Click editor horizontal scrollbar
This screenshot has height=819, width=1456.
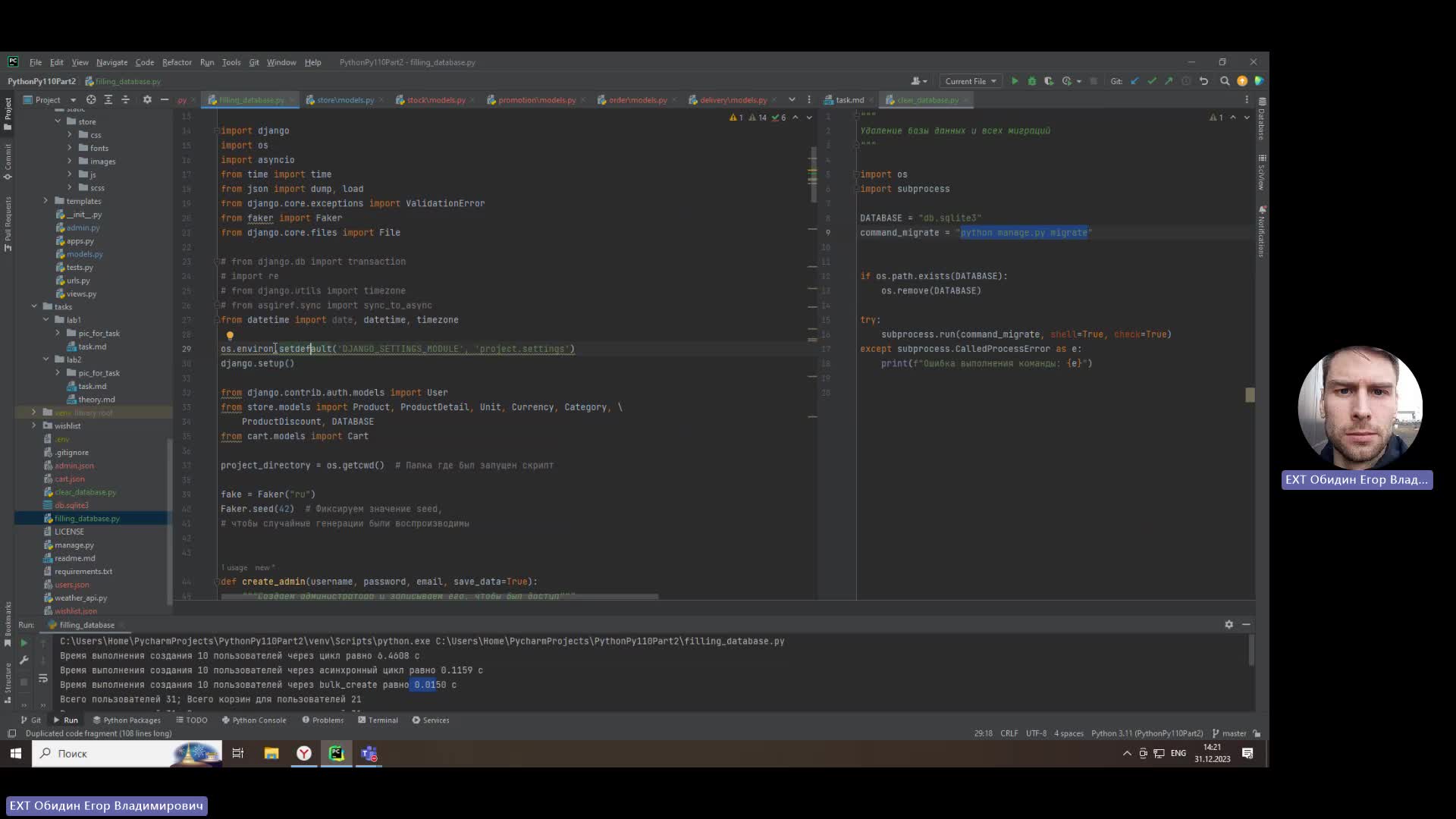coord(440,597)
